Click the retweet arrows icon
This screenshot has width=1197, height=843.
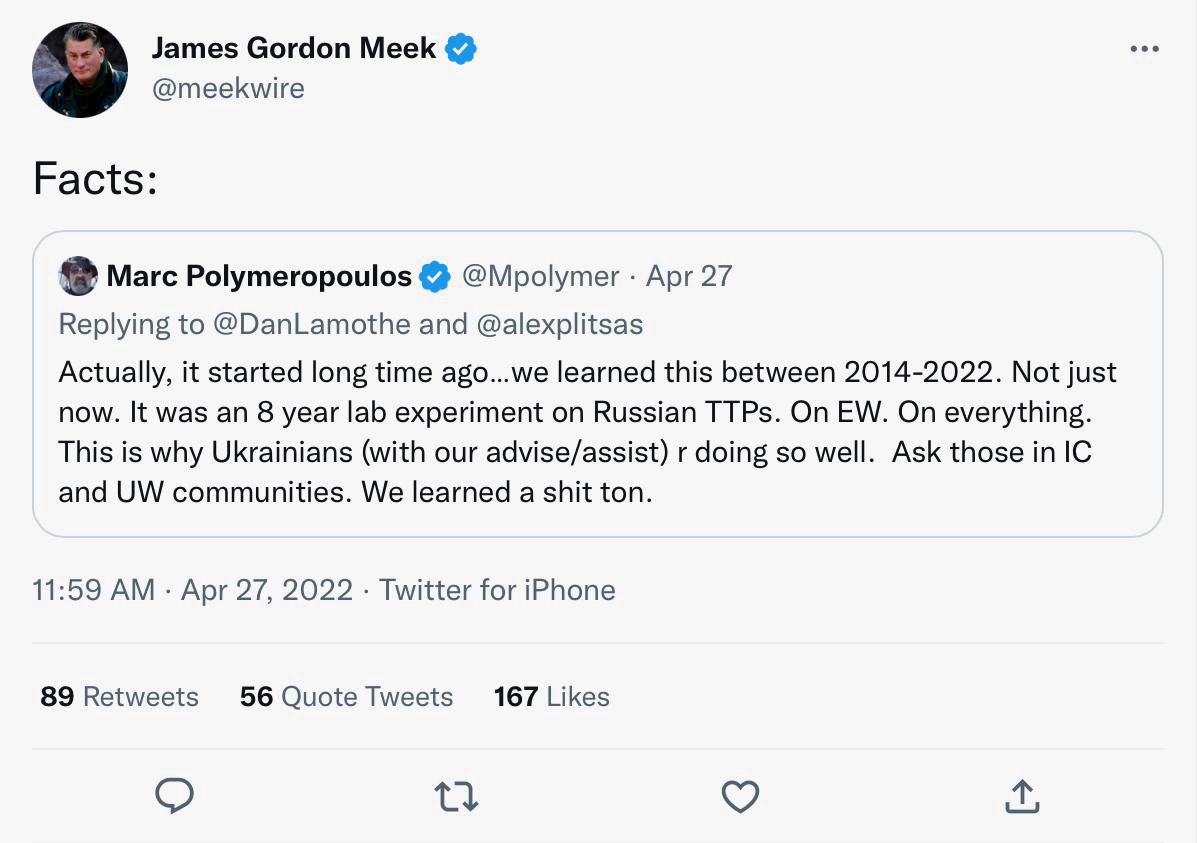tap(457, 796)
